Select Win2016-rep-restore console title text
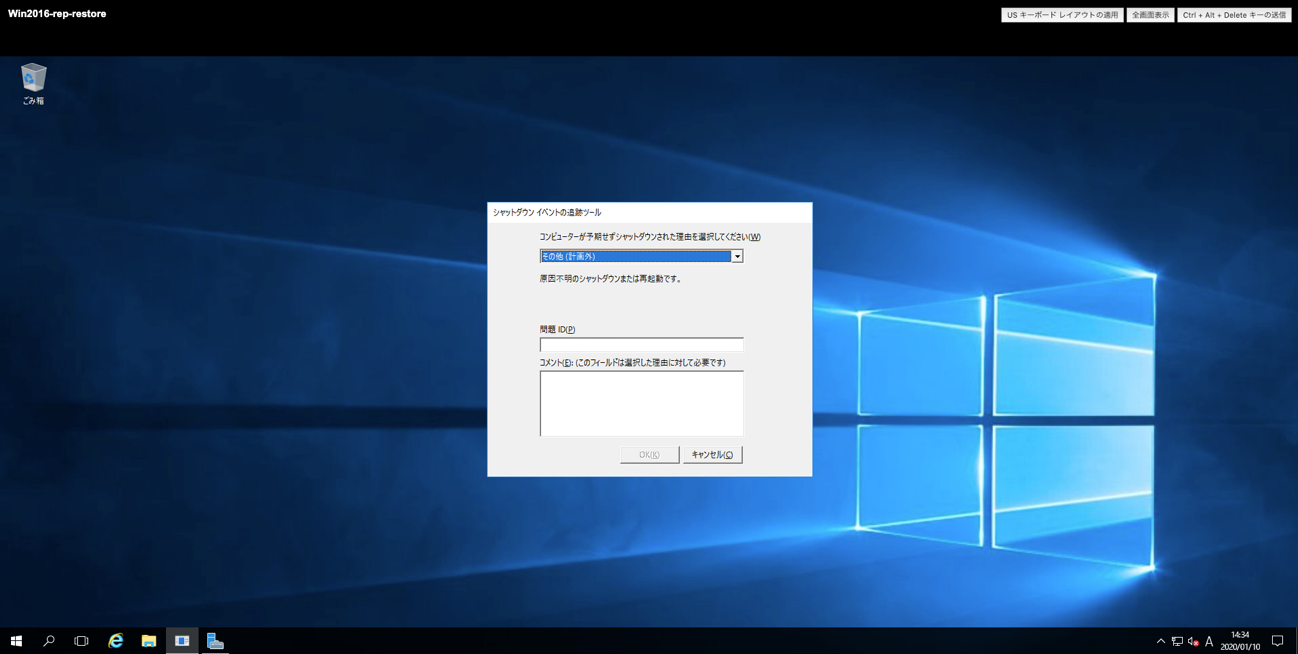Screen dimensions: 1298x654 (x=57, y=14)
